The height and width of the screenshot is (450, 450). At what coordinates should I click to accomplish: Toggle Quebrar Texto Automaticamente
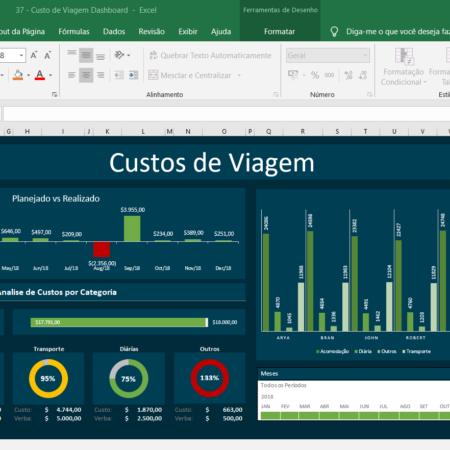pos(210,55)
